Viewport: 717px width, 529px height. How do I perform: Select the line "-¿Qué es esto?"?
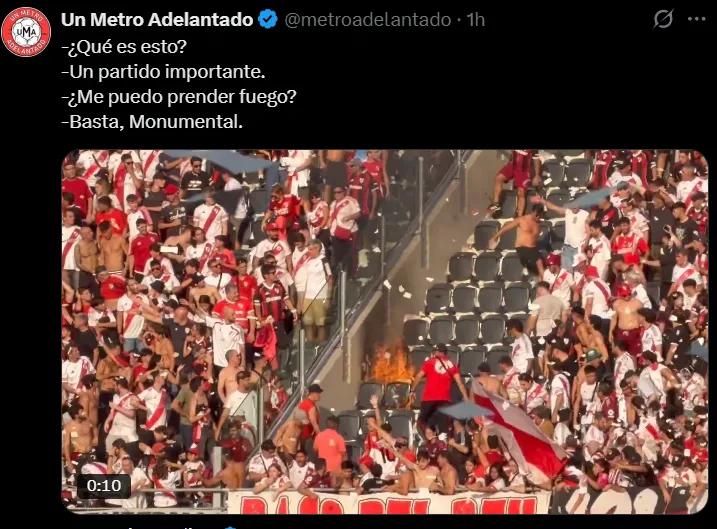(124, 47)
